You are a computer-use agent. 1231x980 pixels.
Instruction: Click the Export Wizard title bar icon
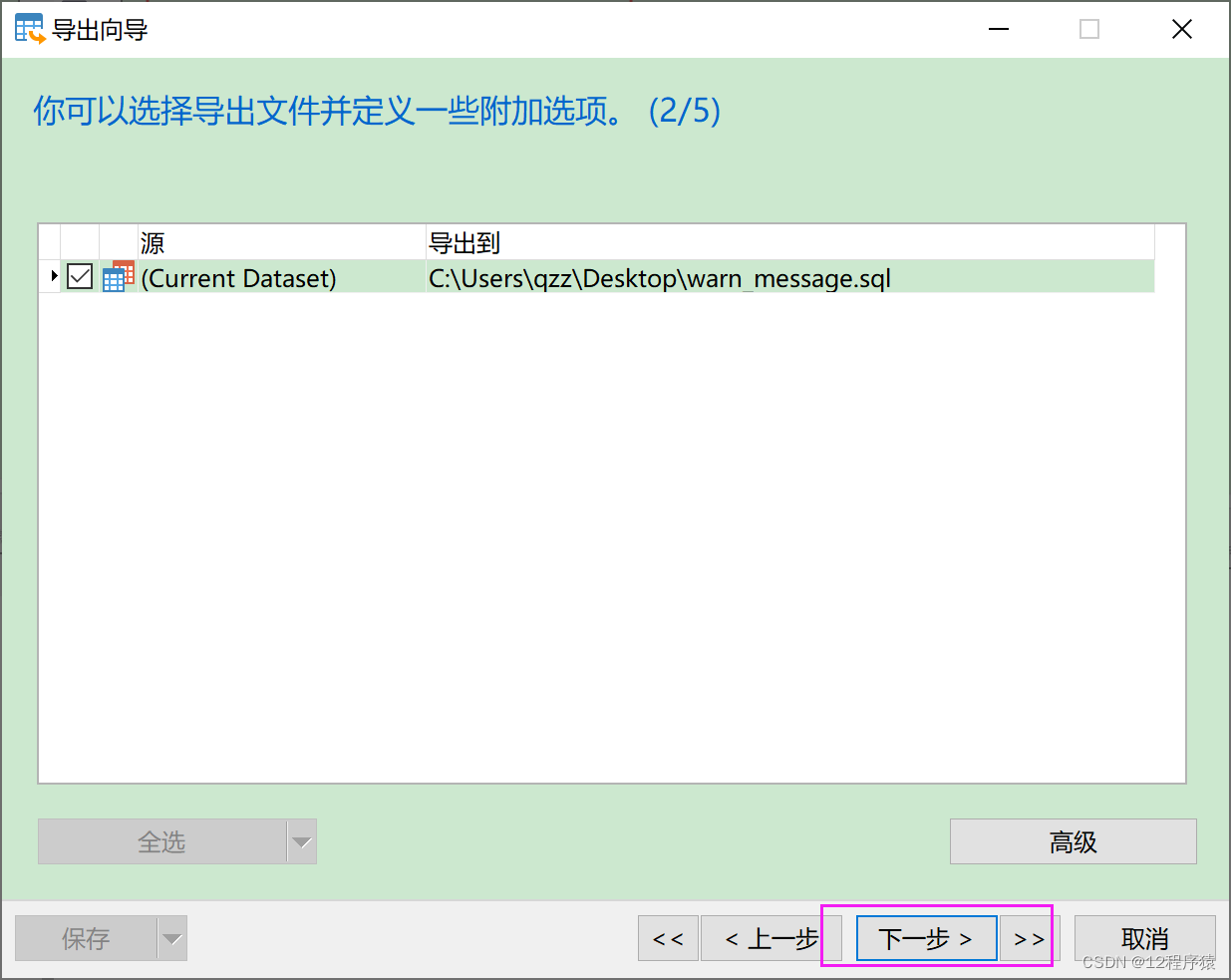pos(30,29)
